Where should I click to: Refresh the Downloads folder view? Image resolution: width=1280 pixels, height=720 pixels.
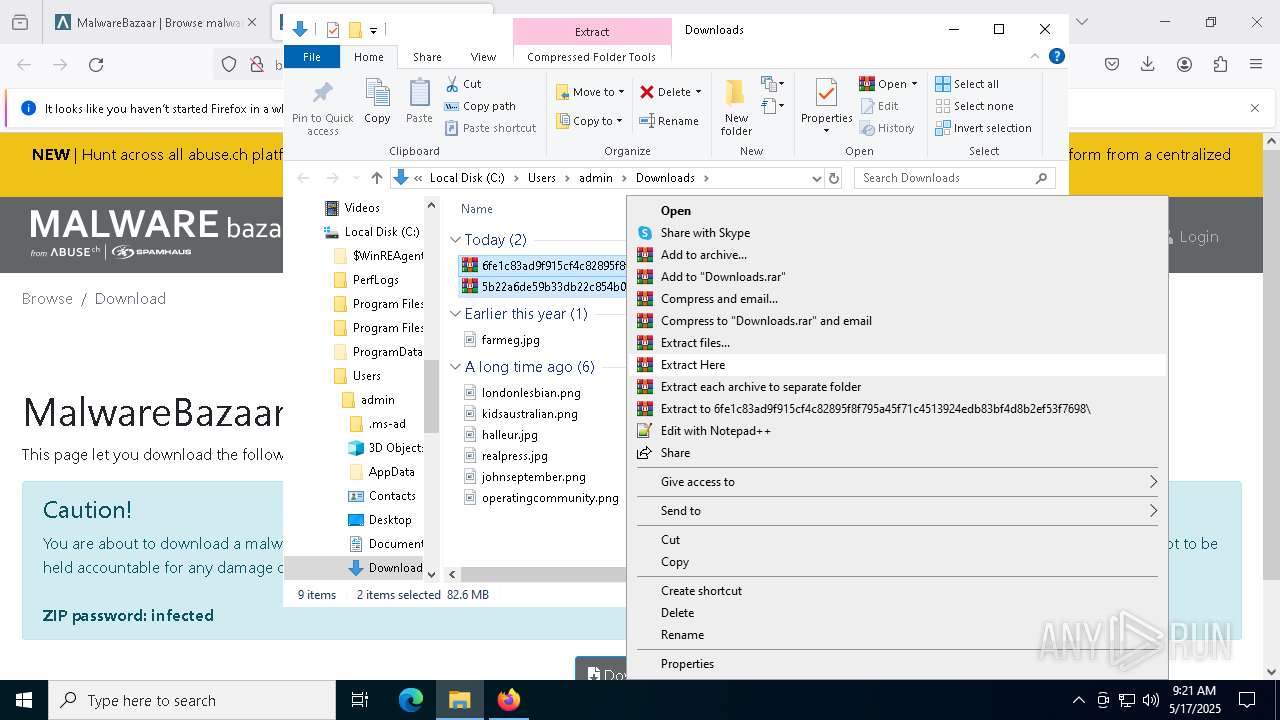[834, 178]
